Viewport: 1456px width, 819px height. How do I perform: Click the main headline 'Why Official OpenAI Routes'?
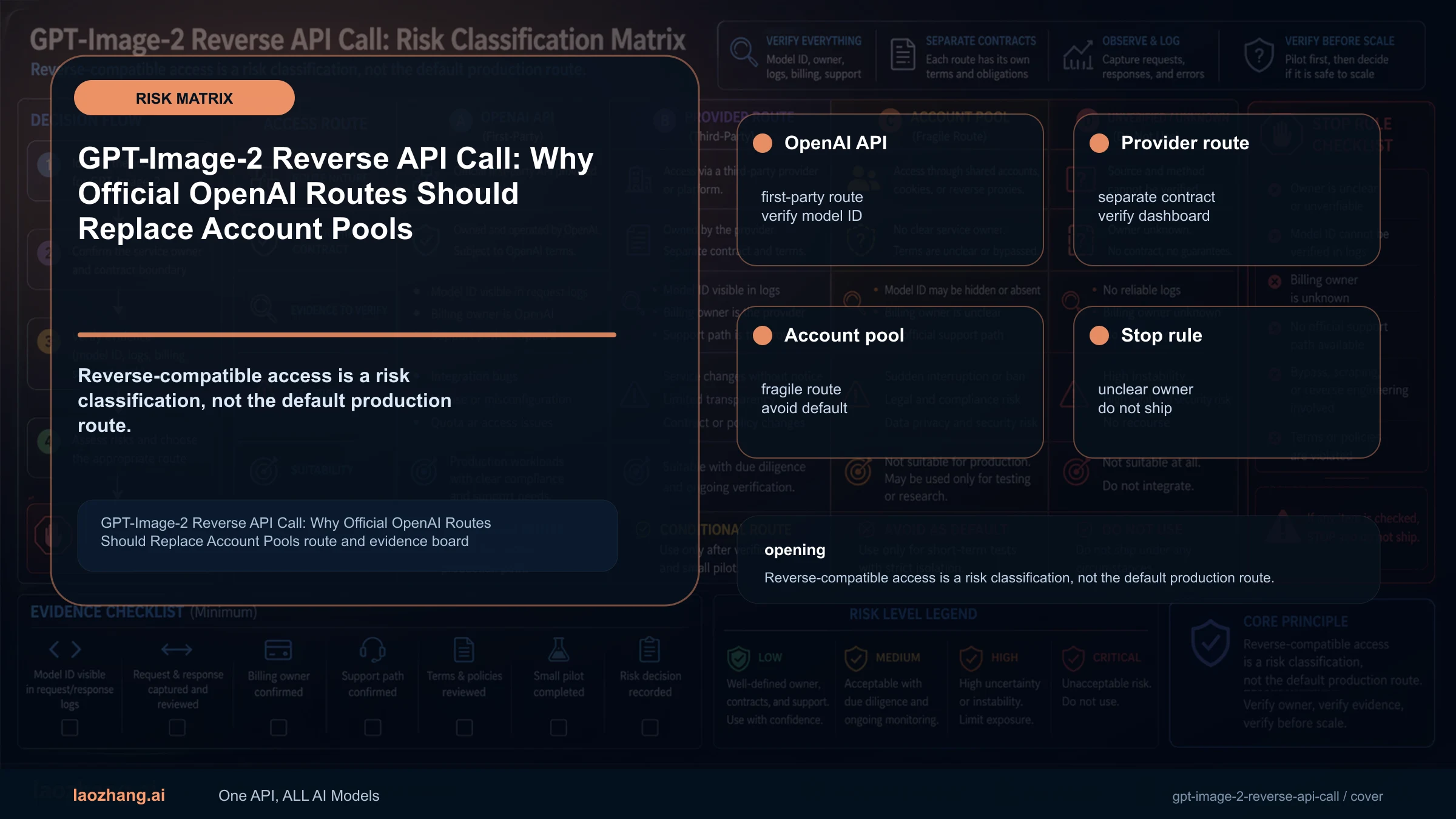[x=335, y=193]
